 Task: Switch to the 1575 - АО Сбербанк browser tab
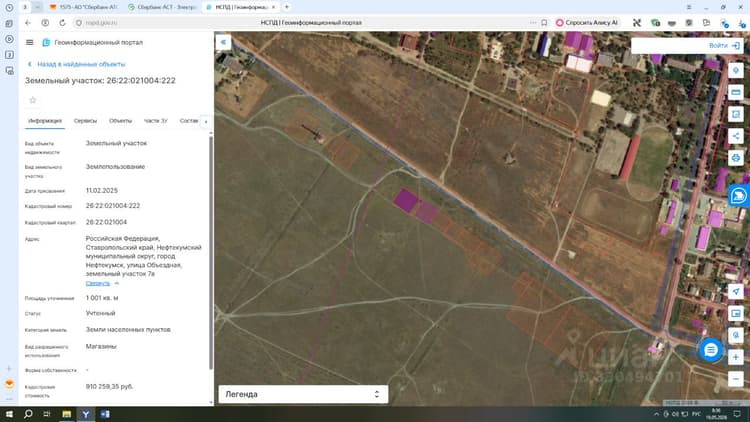(84, 7)
